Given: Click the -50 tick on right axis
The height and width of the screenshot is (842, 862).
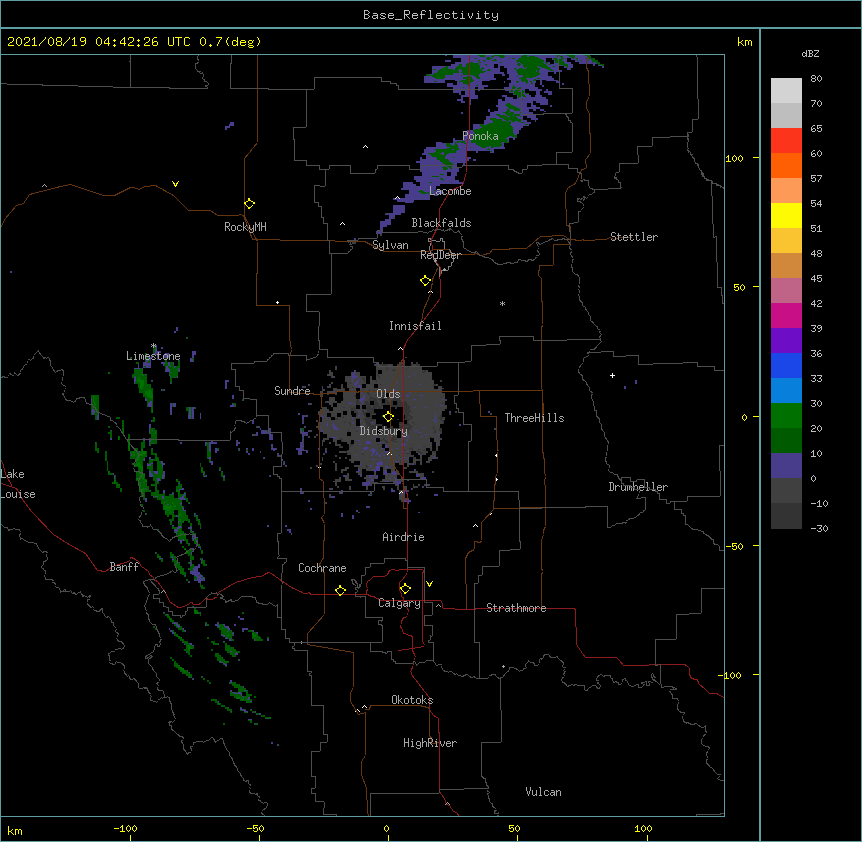Looking at the screenshot, I should click(734, 546).
